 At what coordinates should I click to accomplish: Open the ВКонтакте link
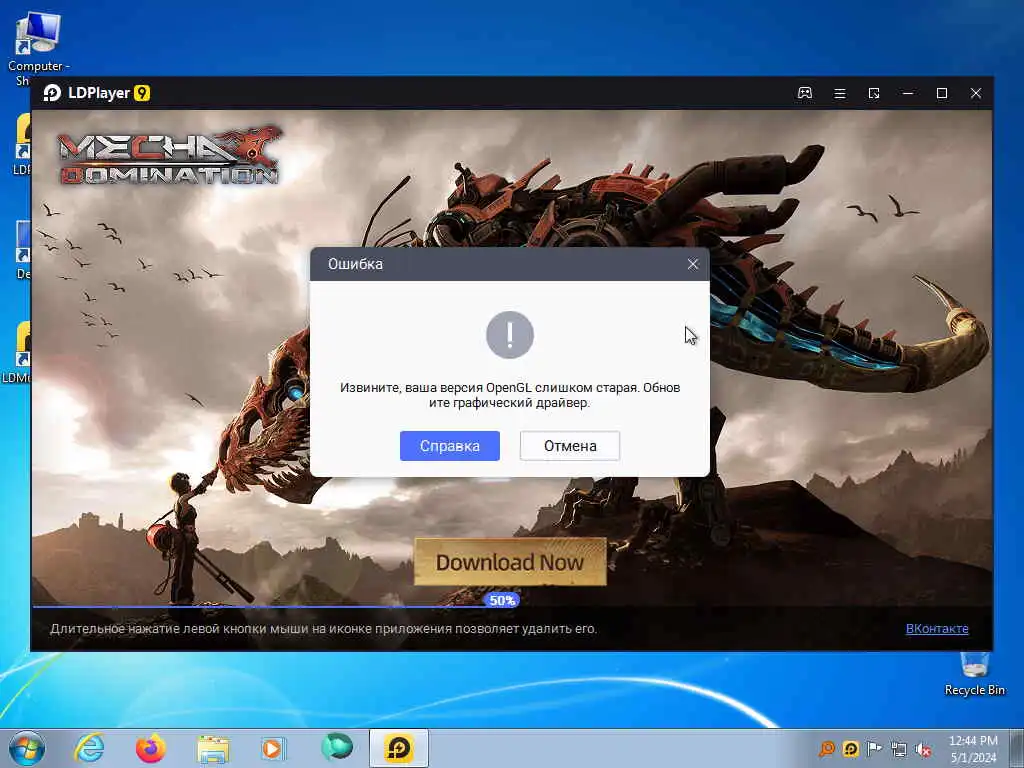point(936,629)
